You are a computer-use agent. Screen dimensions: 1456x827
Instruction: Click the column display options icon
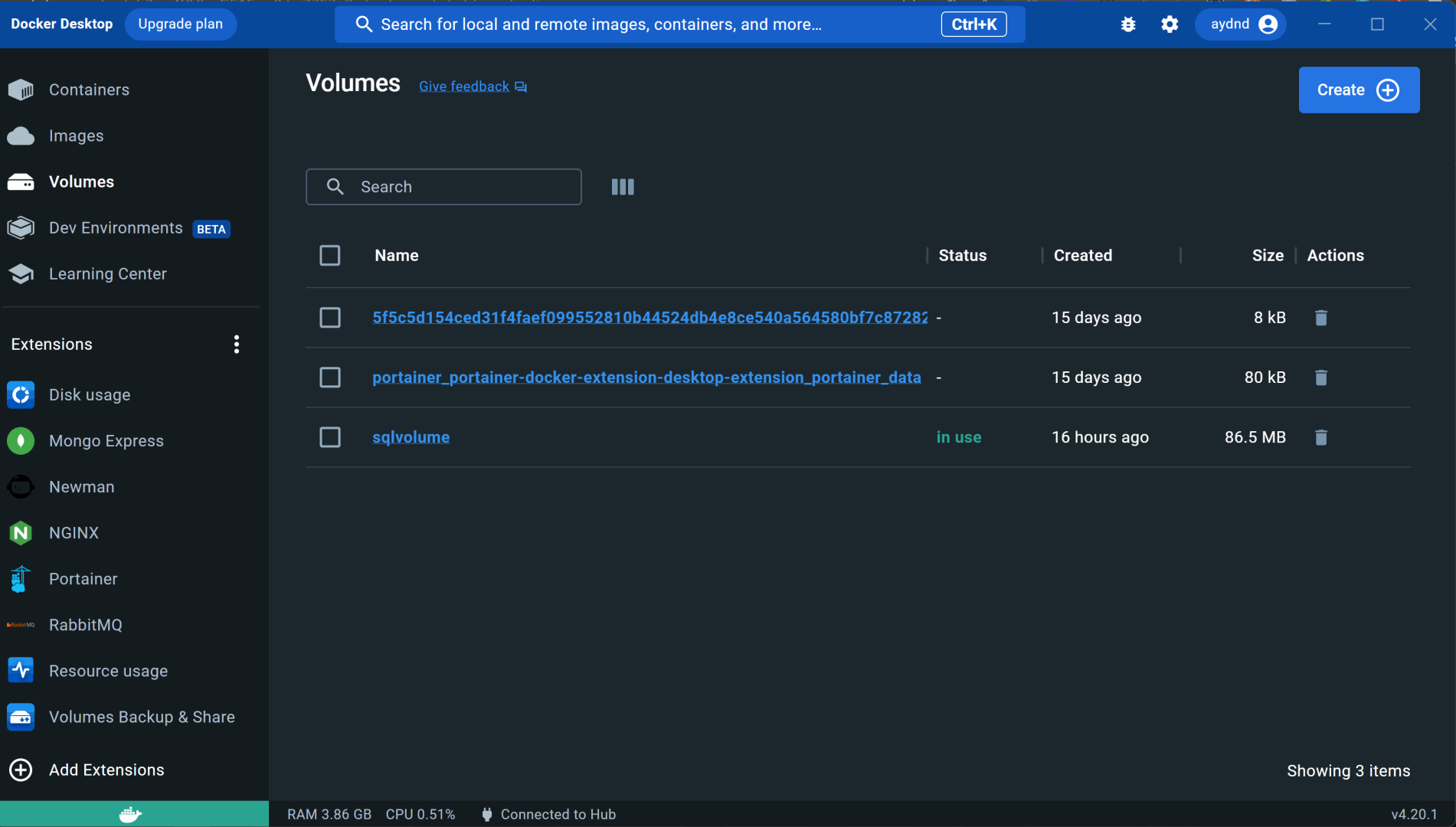coord(623,187)
